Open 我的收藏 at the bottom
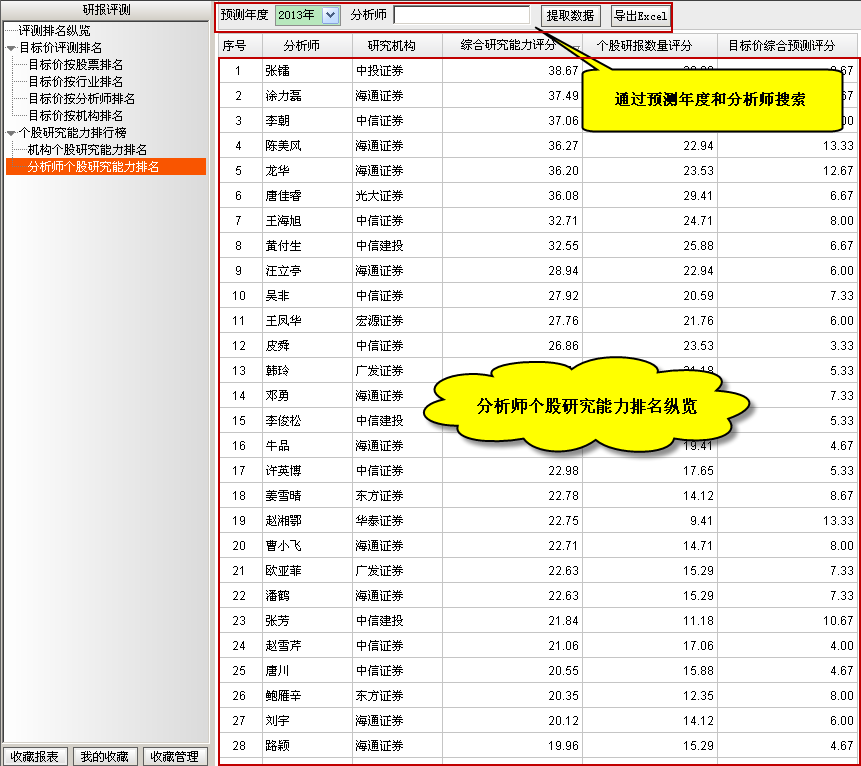This screenshot has height=766, width=861. point(104,756)
